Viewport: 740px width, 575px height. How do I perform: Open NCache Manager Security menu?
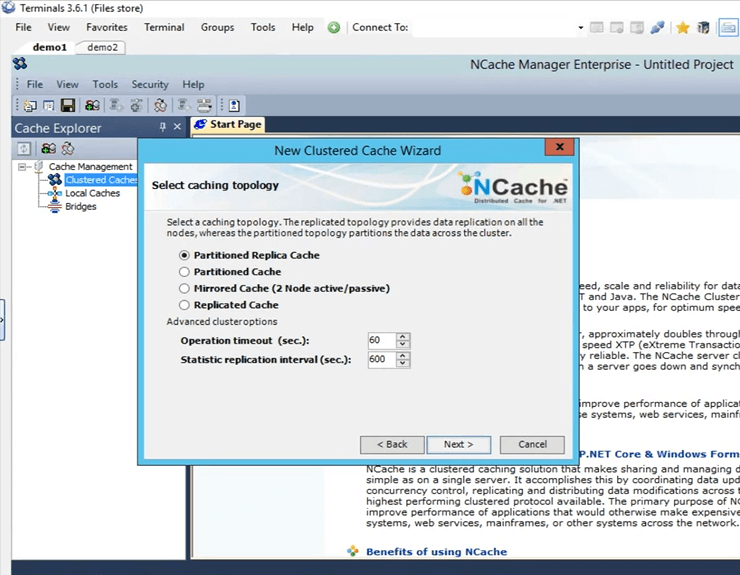(x=150, y=85)
